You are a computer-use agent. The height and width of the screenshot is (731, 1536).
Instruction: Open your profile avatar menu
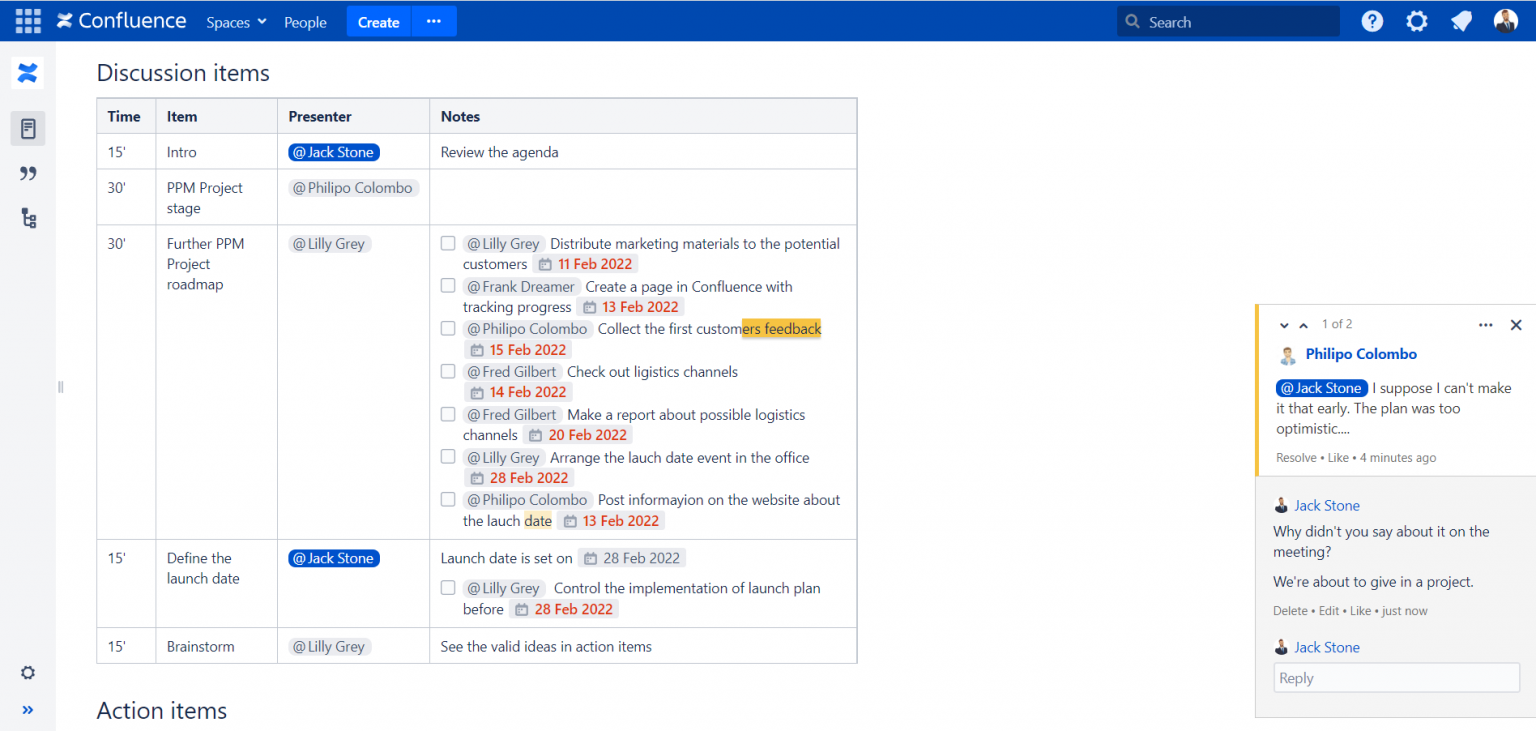1506,20
